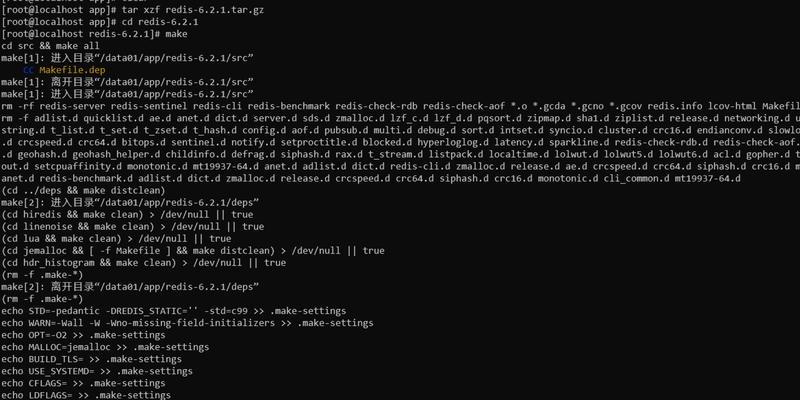This screenshot has width=800, height=400.
Task: Click the '(cd linenoise && make clean)' line
Action: 133,227
